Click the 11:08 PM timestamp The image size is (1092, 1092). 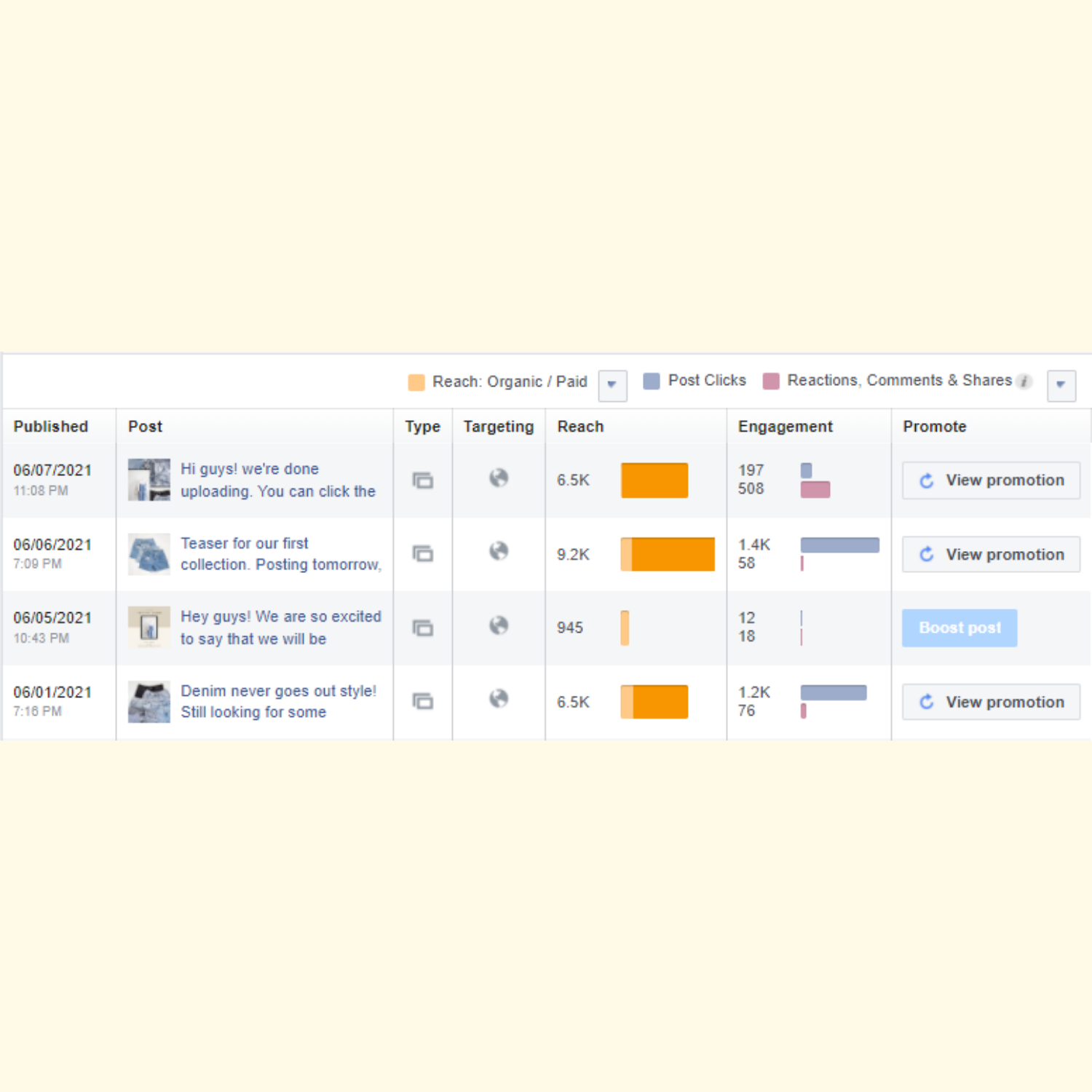[x=41, y=491]
